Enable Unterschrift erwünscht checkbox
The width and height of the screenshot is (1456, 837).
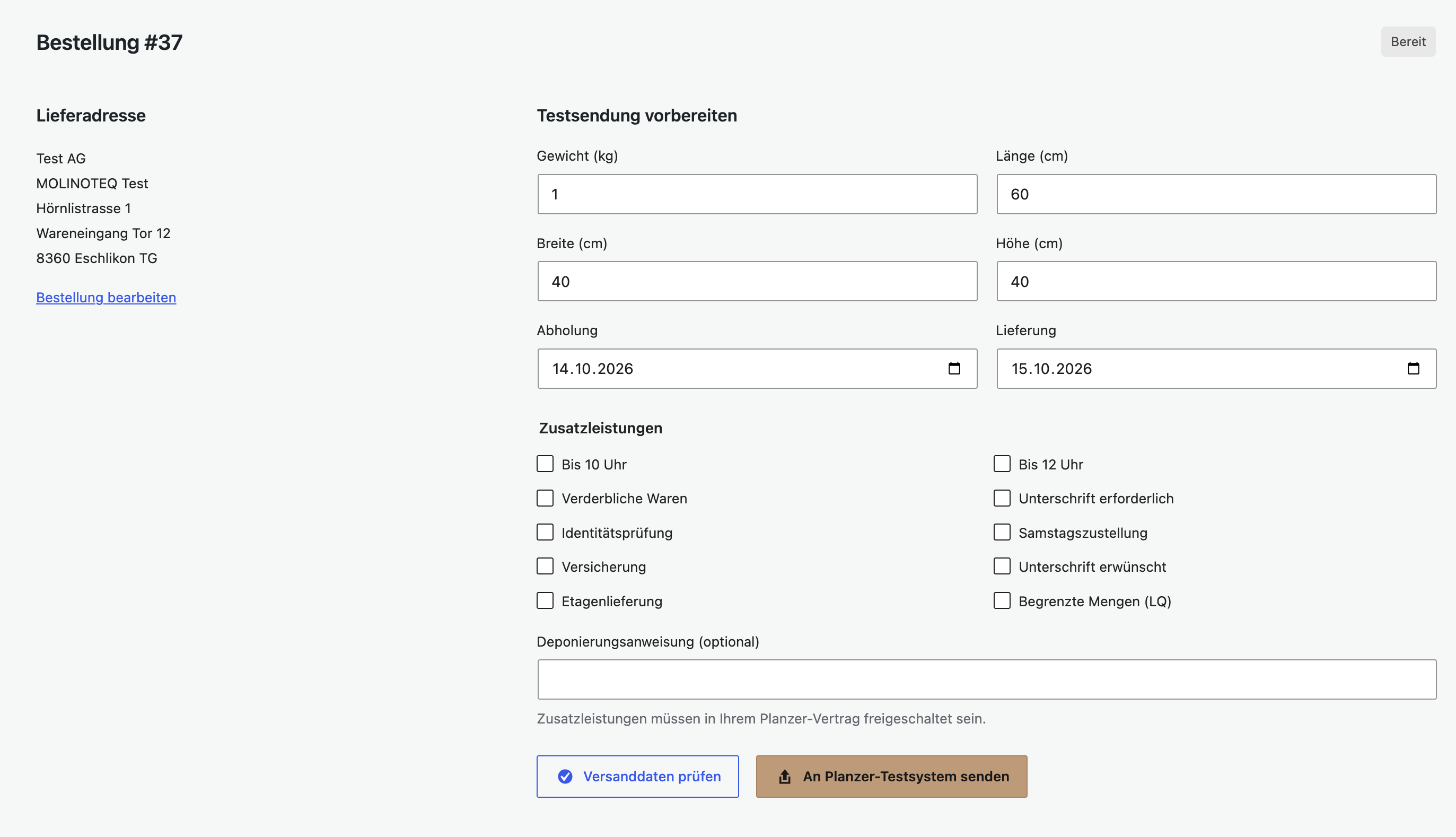[x=1002, y=566]
